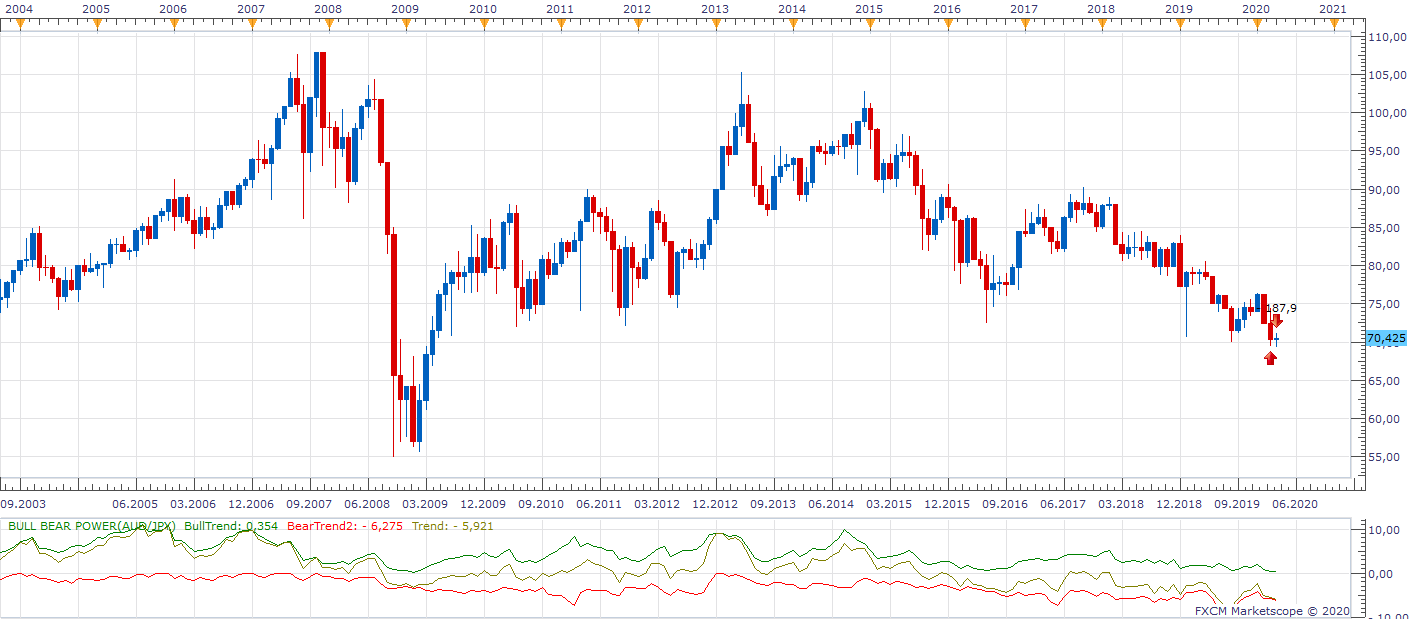Click the 12.2009 date axis label
The height and width of the screenshot is (619, 1423).
point(483,505)
